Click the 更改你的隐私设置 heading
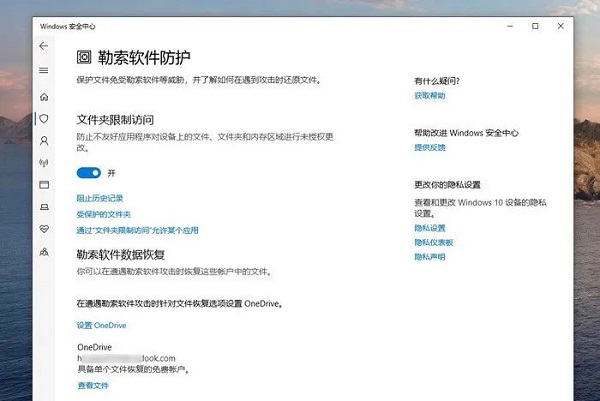This screenshot has height=401, width=600. pyautogui.click(x=447, y=185)
